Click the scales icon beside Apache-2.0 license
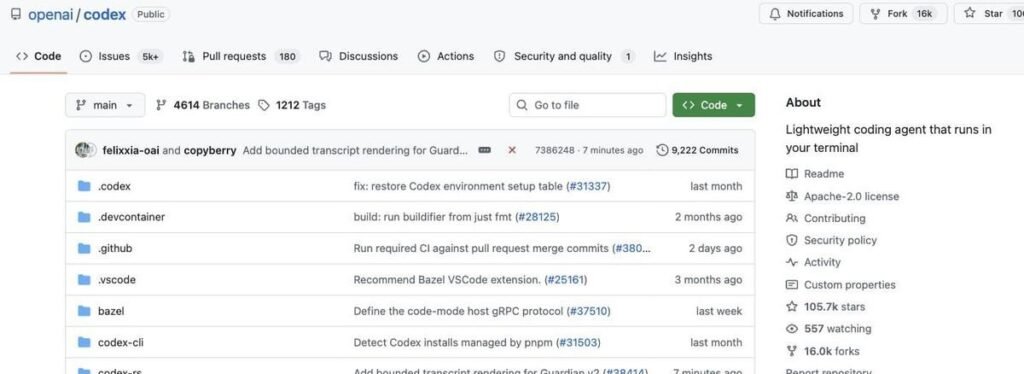Screen dimensions: 1024x374 coord(792,196)
